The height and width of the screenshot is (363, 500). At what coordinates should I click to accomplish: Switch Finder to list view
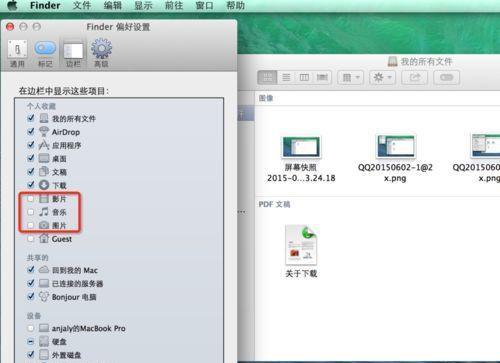click(286, 78)
